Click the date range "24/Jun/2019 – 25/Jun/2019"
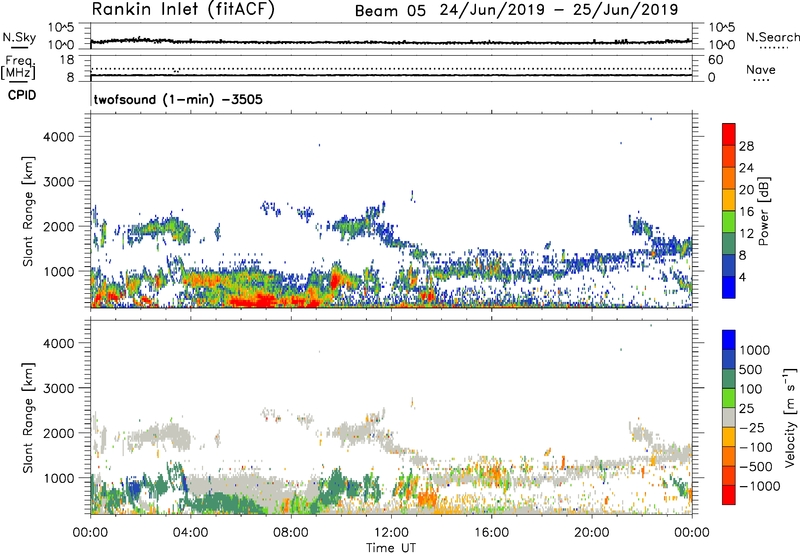The width and height of the screenshot is (800, 554). click(x=559, y=10)
